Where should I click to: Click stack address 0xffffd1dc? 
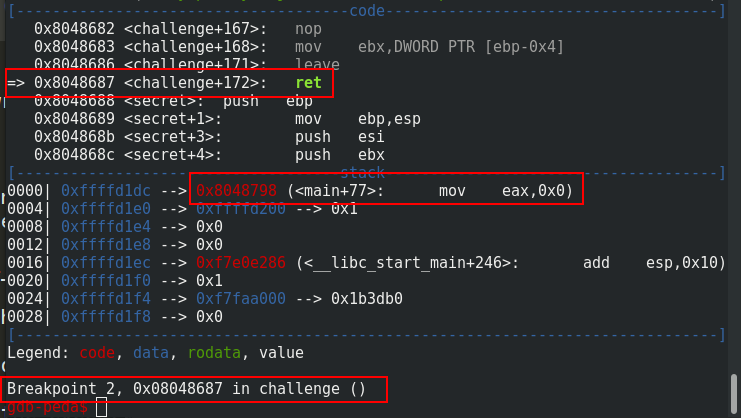[106, 190]
